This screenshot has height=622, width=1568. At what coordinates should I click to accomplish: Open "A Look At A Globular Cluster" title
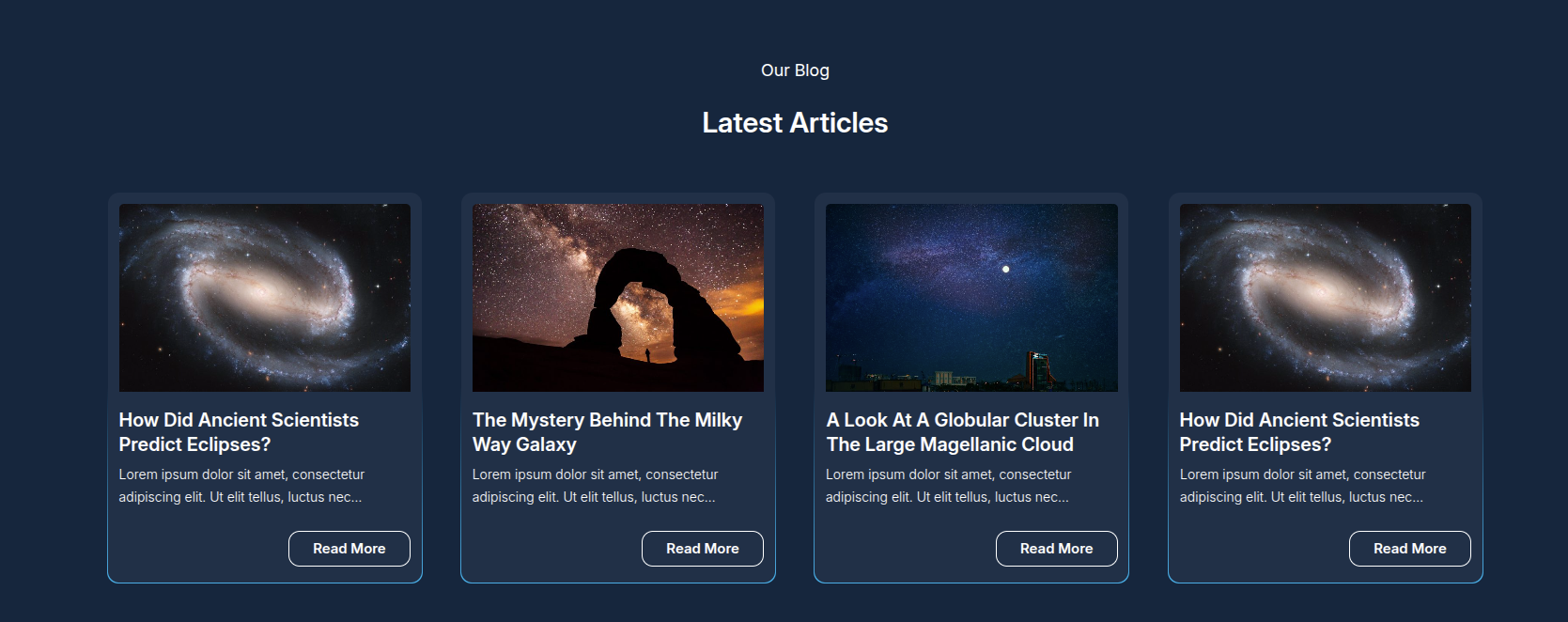(963, 432)
